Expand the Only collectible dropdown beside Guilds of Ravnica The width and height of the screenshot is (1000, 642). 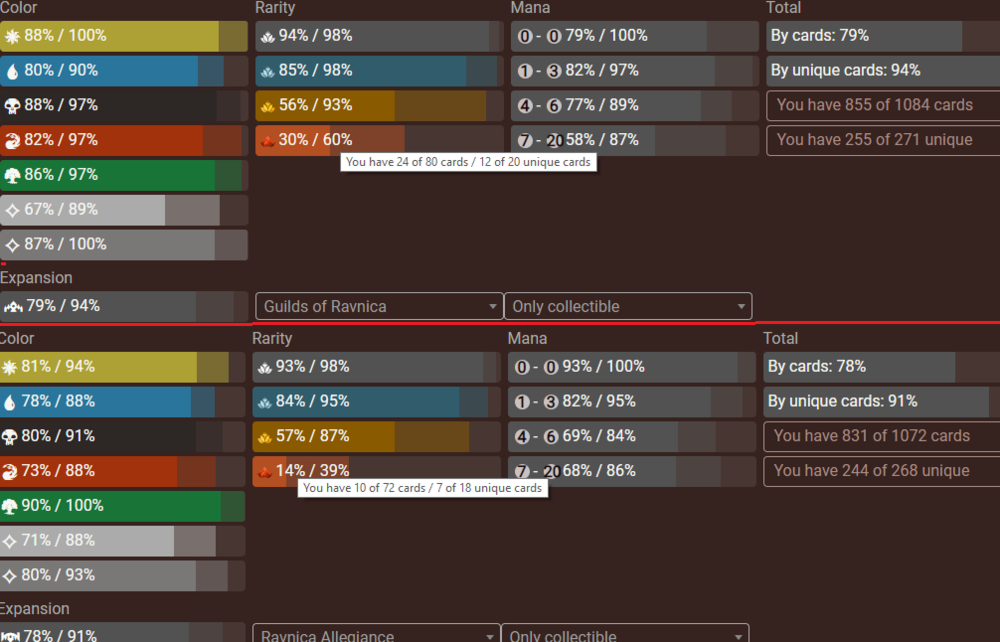pyautogui.click(x=628, y=306)
